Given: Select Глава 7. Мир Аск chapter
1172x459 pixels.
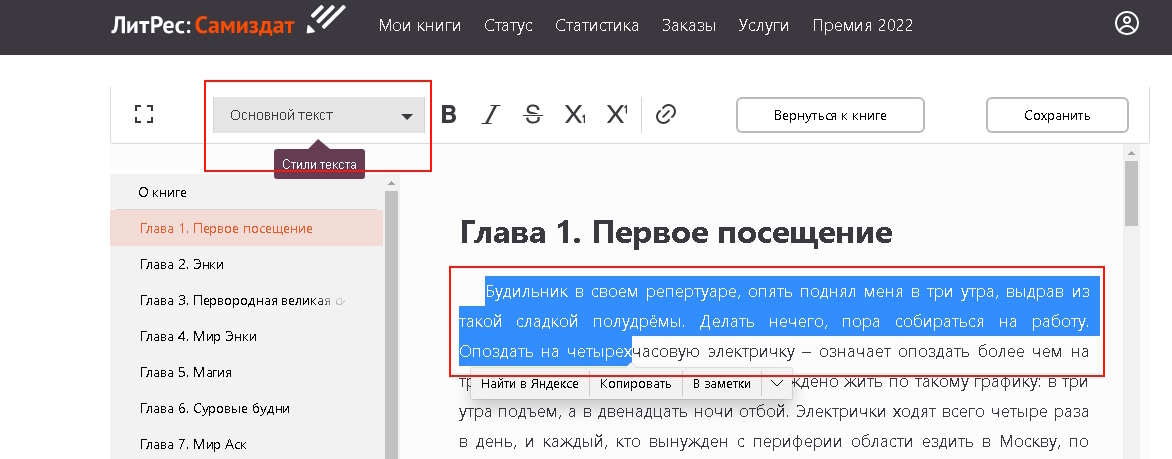Looking at the screenshot, I should pos(247,444).
